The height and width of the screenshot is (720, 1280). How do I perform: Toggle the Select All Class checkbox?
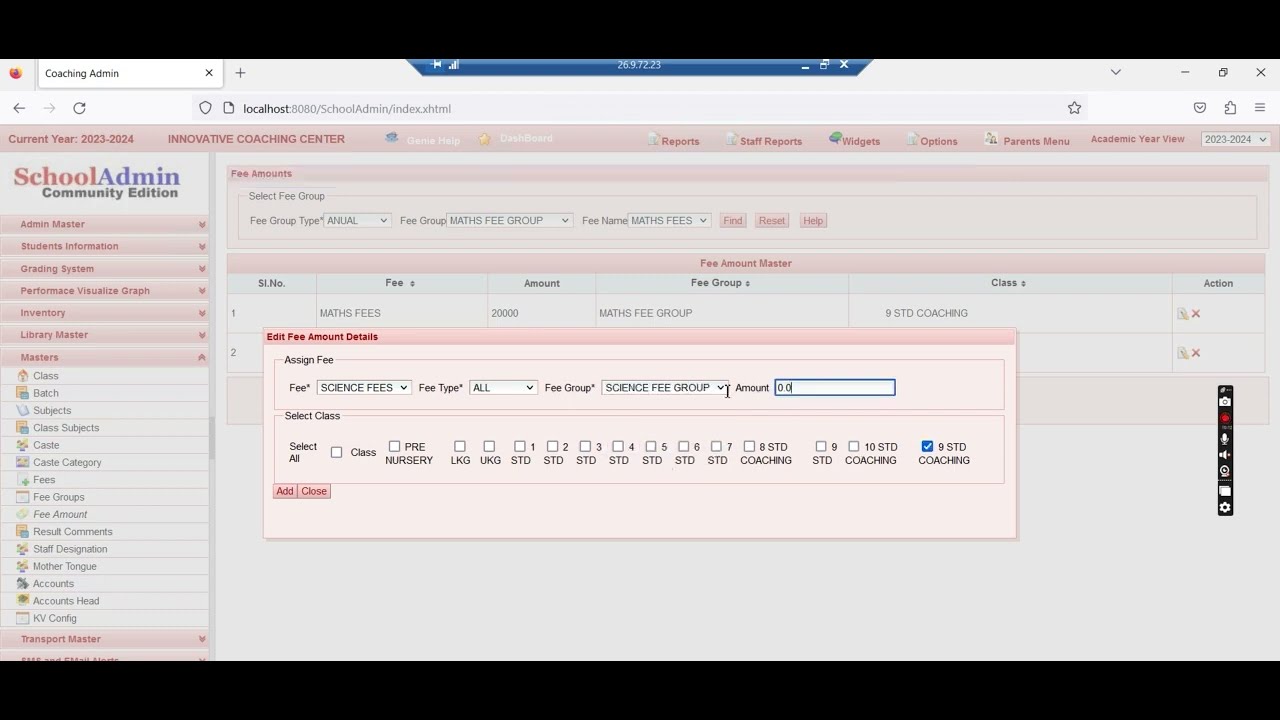(336, 453)
